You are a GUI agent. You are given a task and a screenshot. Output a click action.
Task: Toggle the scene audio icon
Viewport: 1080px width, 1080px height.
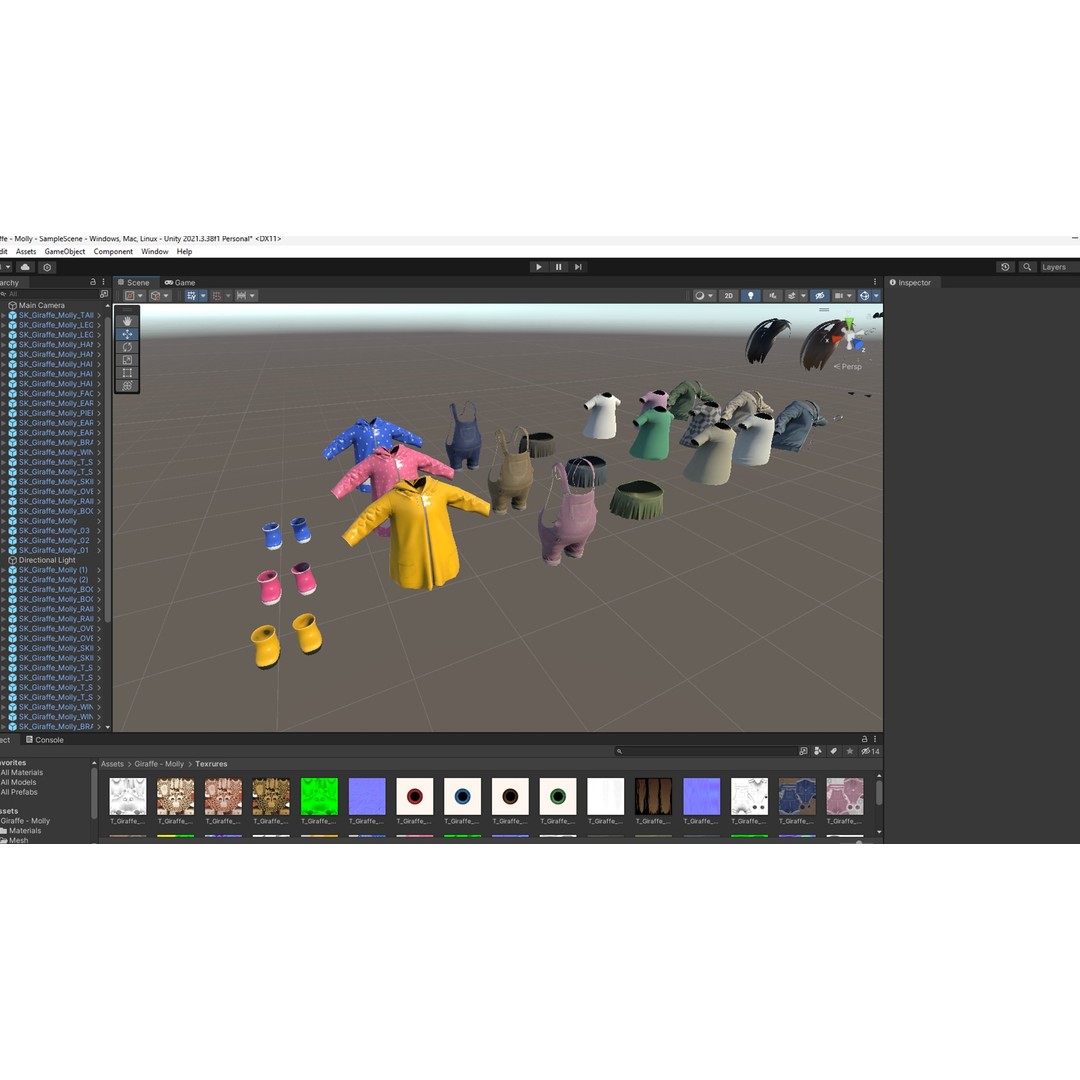772,296
